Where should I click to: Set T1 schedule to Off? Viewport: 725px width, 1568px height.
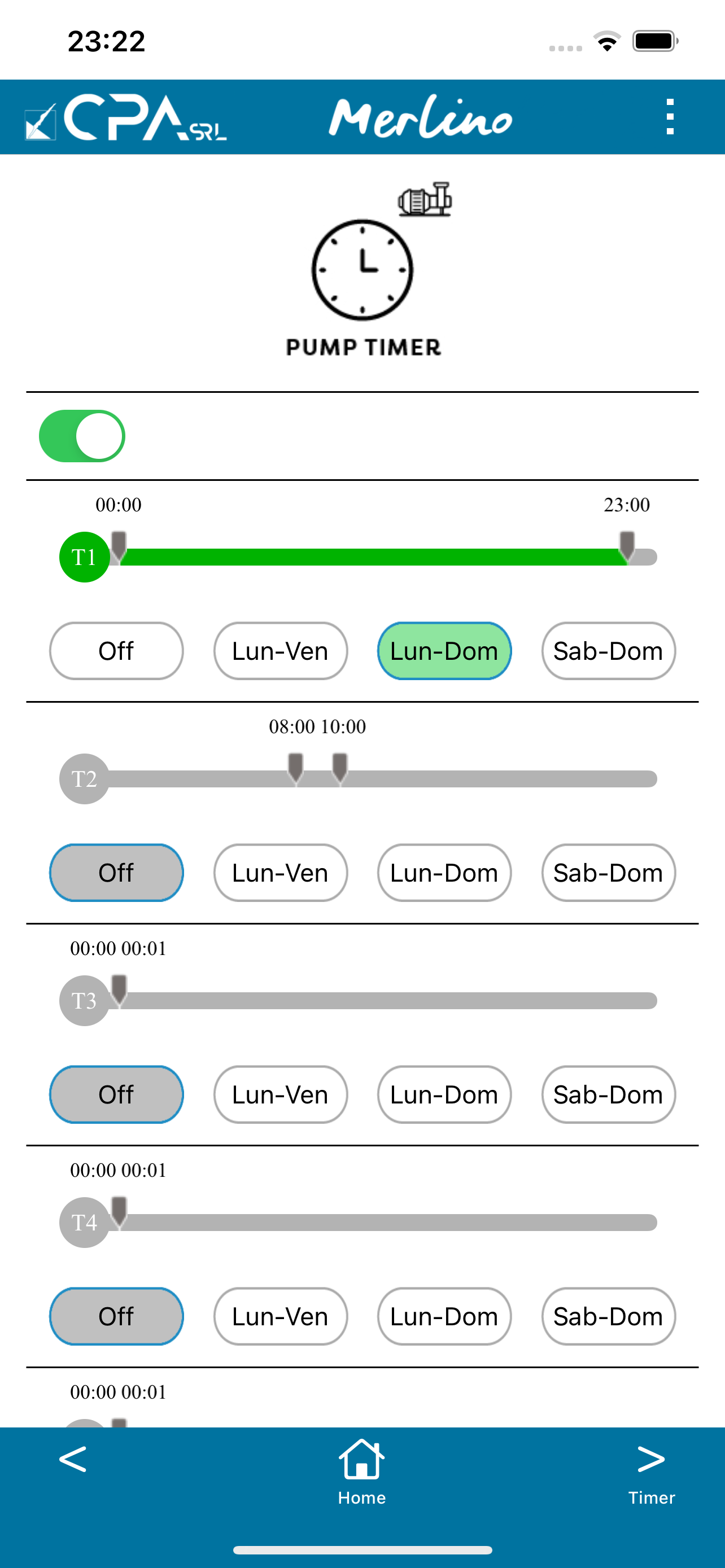(x=116, y=651)
